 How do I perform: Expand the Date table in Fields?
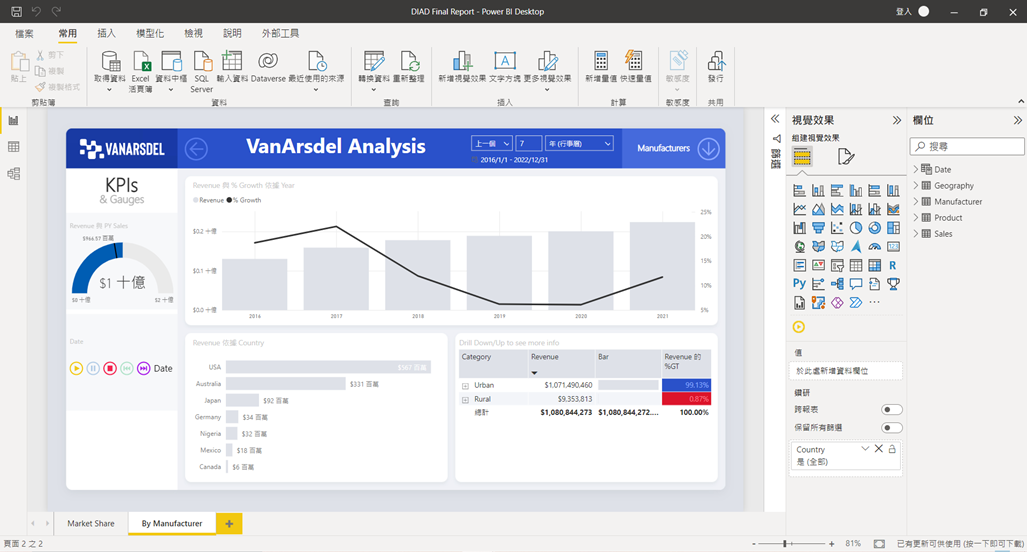pyautogui.click(x=916, y=169)
